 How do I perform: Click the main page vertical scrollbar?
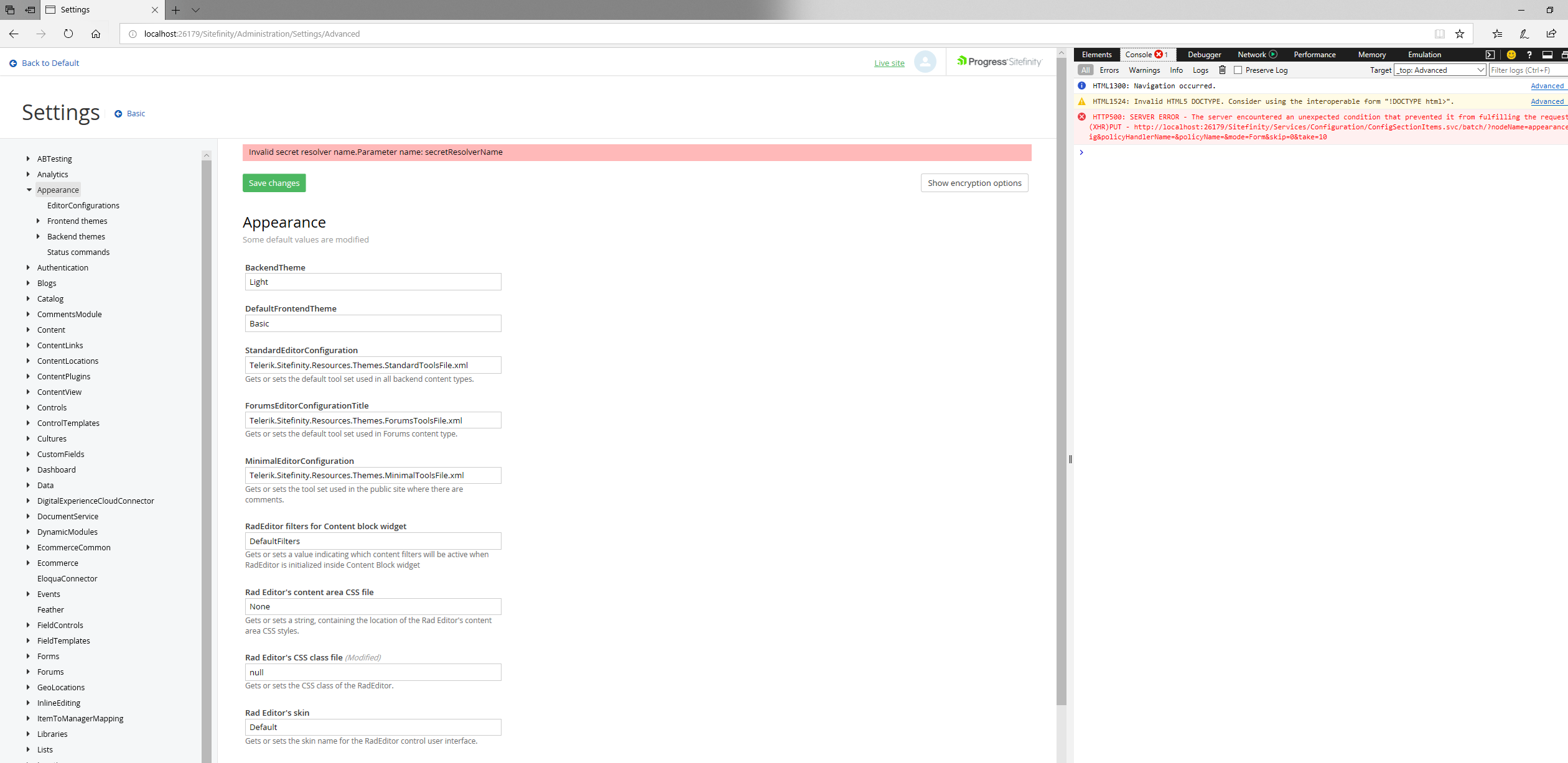click(1062, 382)
